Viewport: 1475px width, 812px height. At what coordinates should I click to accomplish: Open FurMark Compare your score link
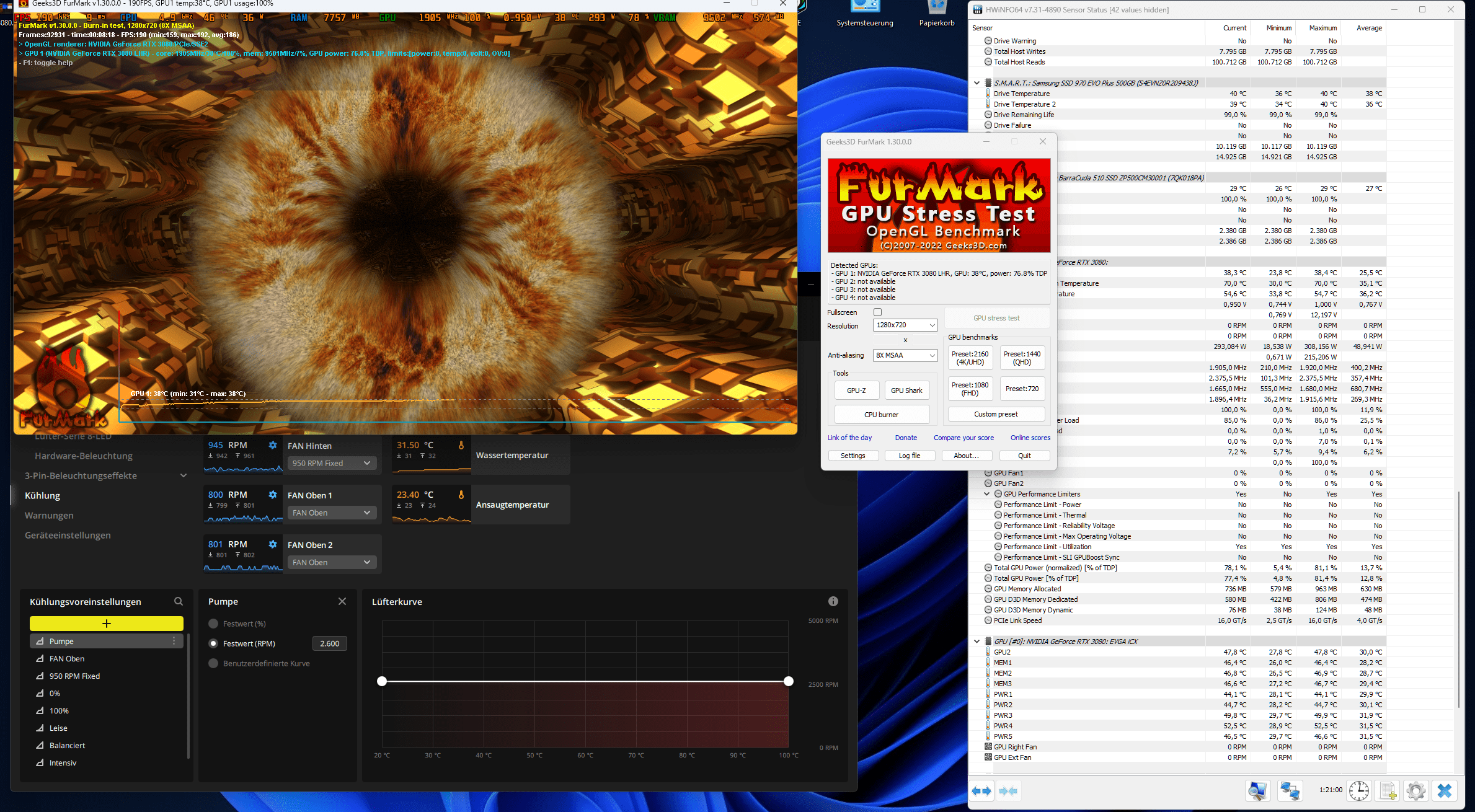pyautogui.click(x=963, y=438)
